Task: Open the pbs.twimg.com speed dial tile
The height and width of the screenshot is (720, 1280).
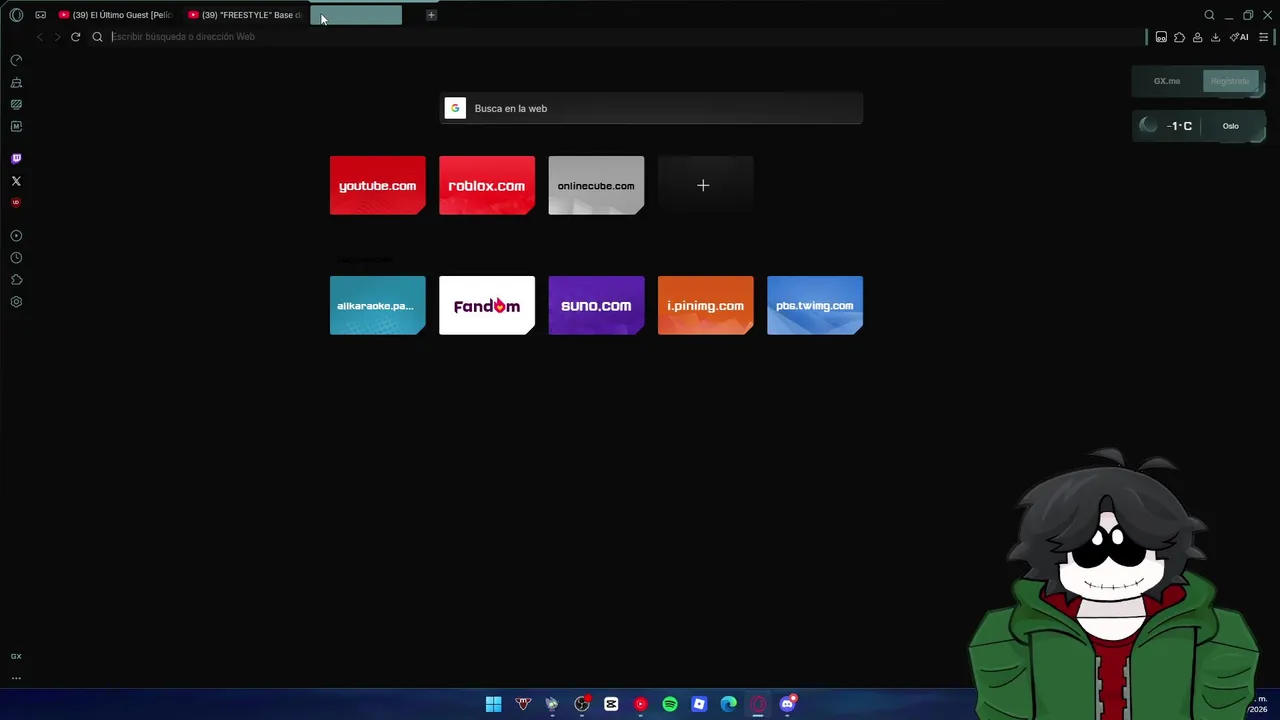Action: pos(815,305)
